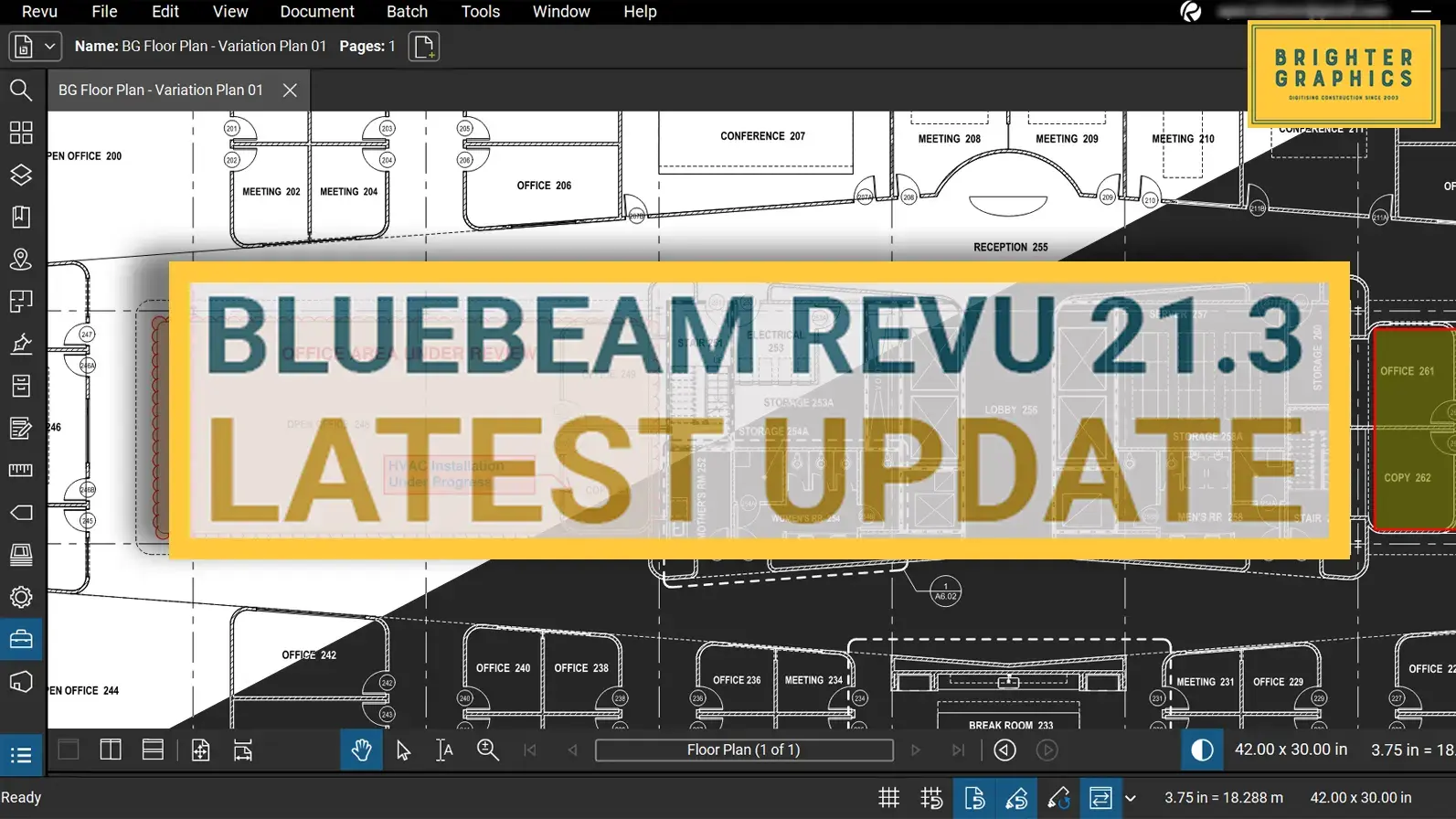Image resolution: width=1456 pixels, height=819 pixels.
Task: Open the Tool Chest panel icon
Action: (x=21, y=640)
